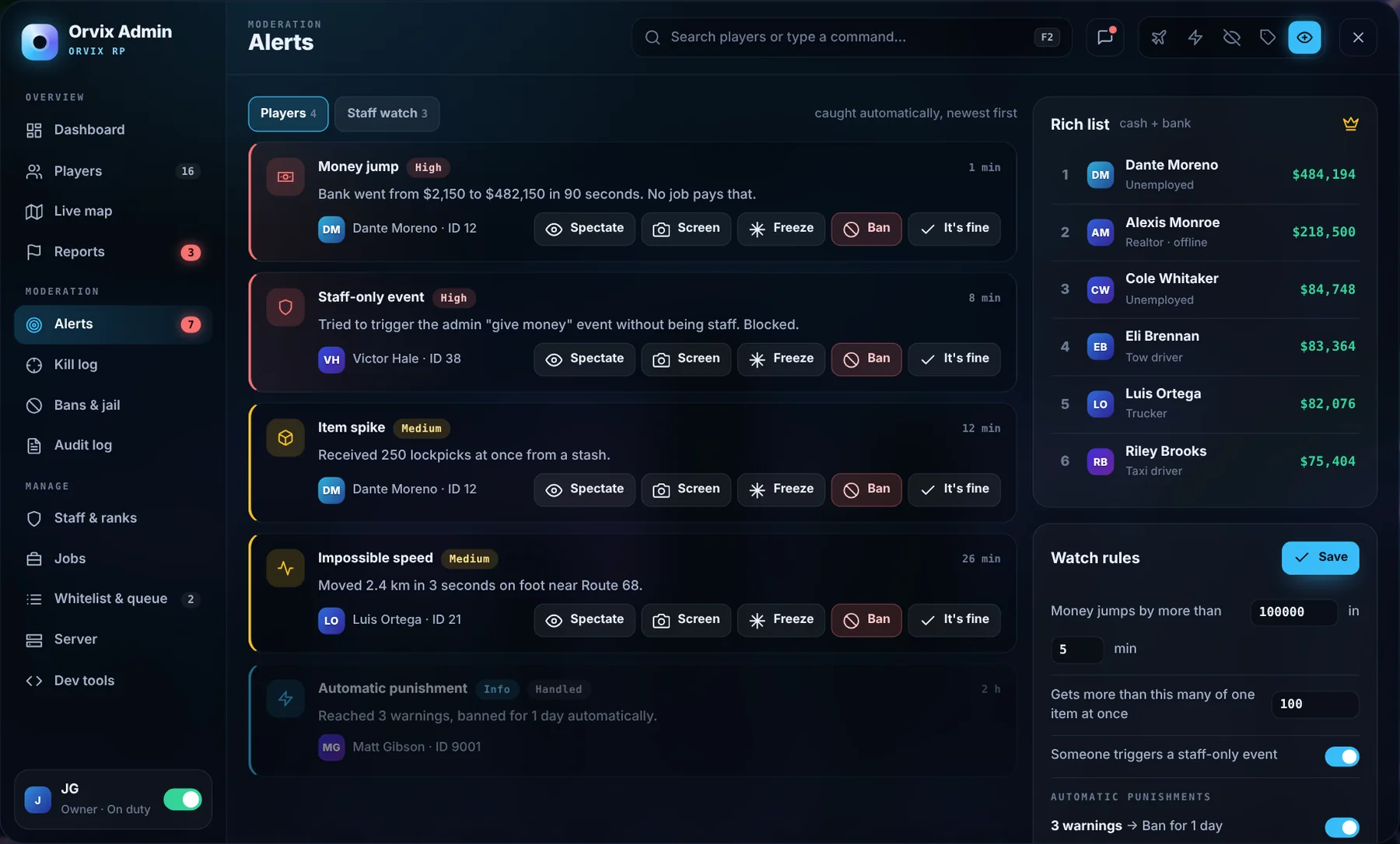
Task: Click the money jump minutes field
Action: 1077,650
